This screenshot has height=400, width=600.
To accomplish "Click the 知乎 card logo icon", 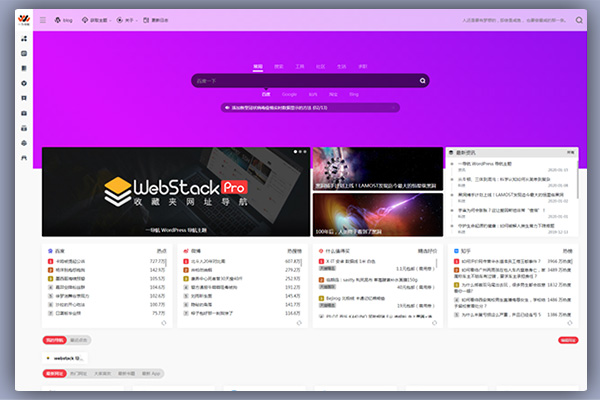I will (x=456, y=251).
